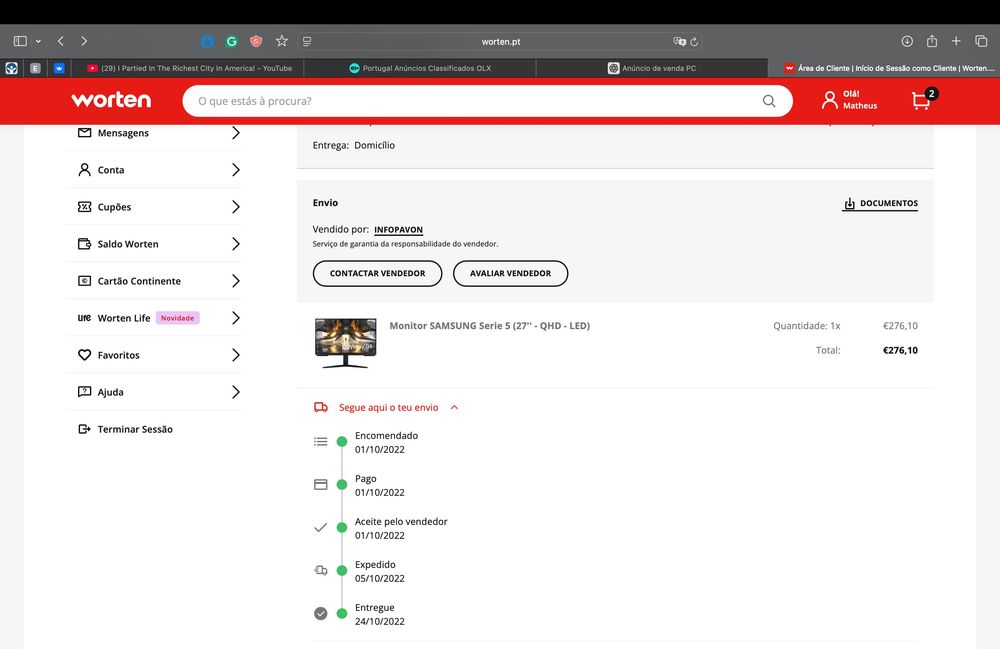The image size is (1000, 649).
Task: Open sidebar dropdown arrow next to sidebar icon
Action: click(x=38, y=41)
